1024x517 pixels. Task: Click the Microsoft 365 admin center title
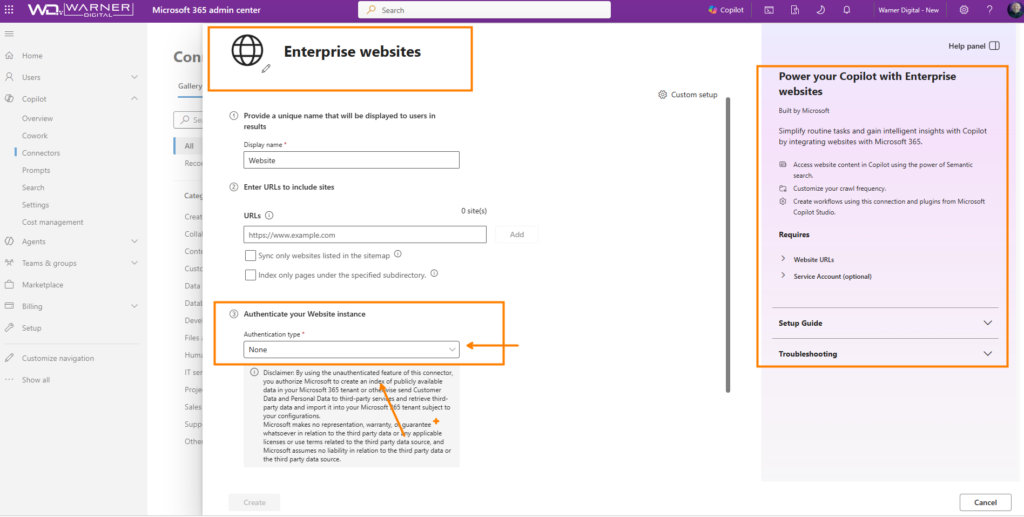click(x=206, y=10)
